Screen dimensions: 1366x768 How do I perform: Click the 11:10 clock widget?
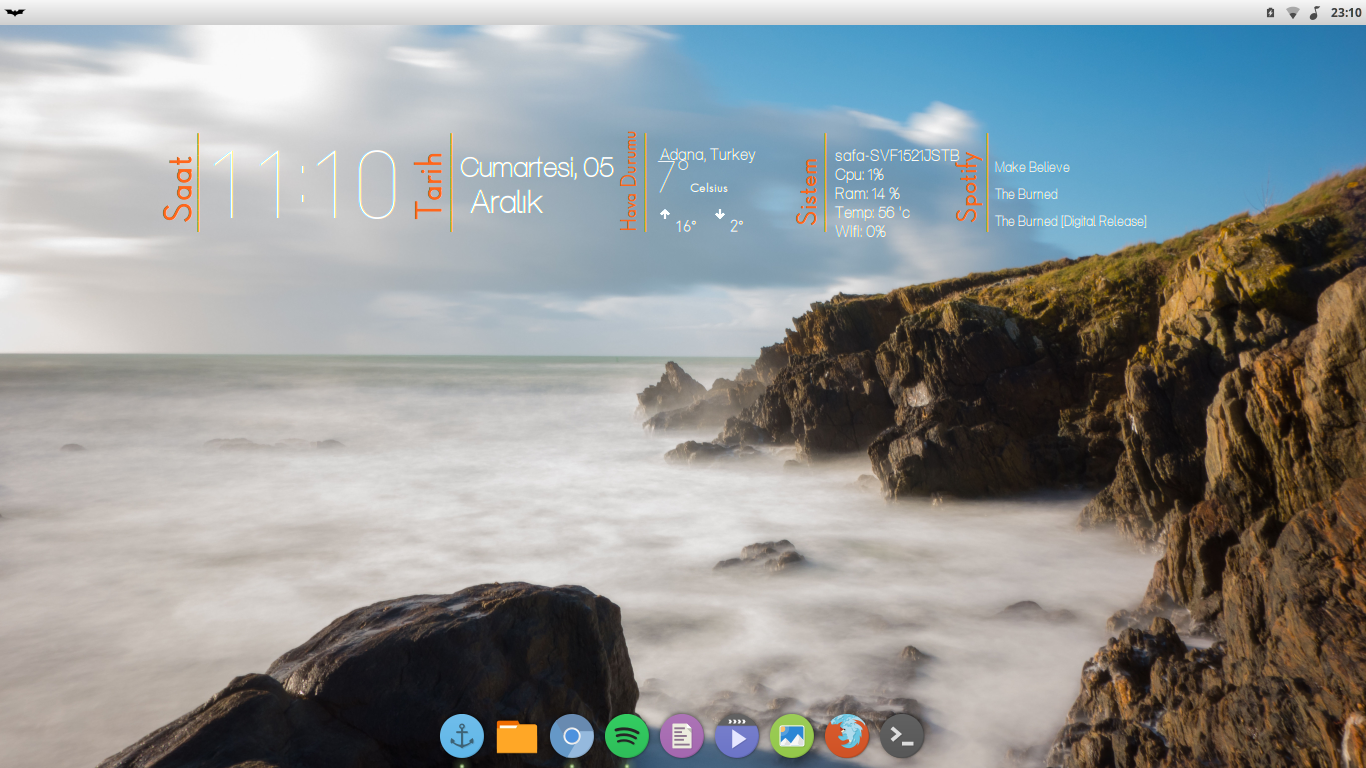(x=305, y=184)
